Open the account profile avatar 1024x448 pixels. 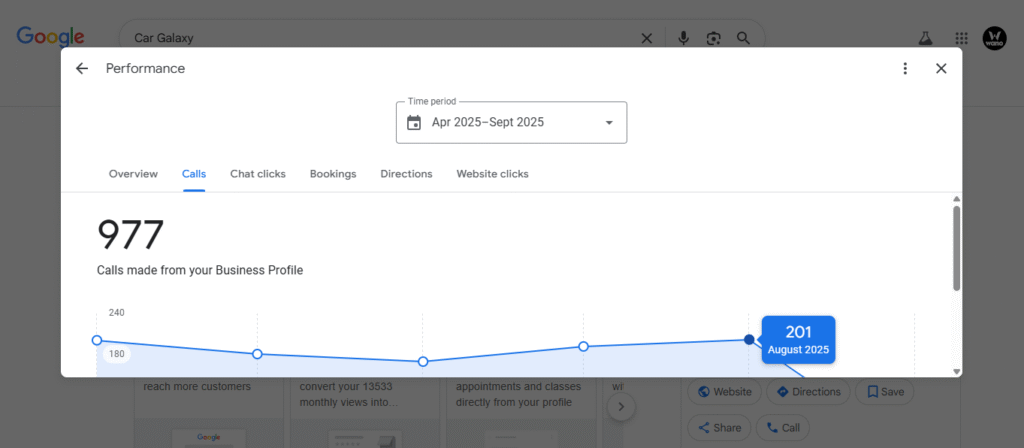click(994, 38)
